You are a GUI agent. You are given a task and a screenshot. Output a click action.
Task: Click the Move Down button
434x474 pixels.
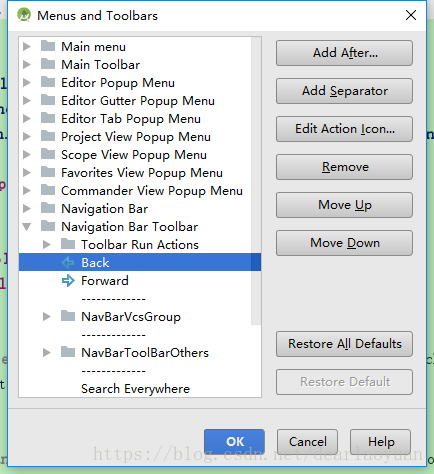click(344, 243)
